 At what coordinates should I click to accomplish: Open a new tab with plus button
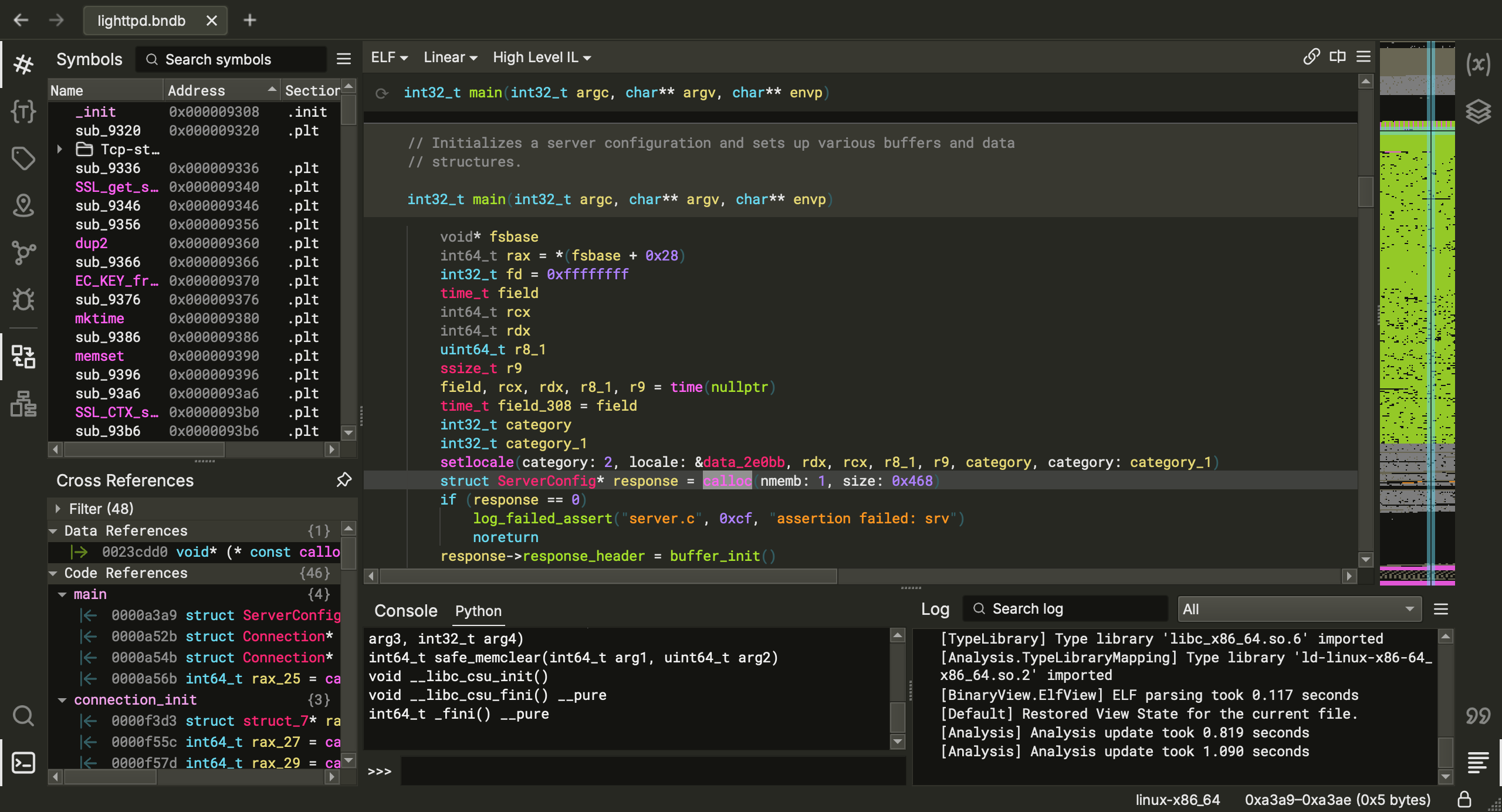[x=250, y=21]
